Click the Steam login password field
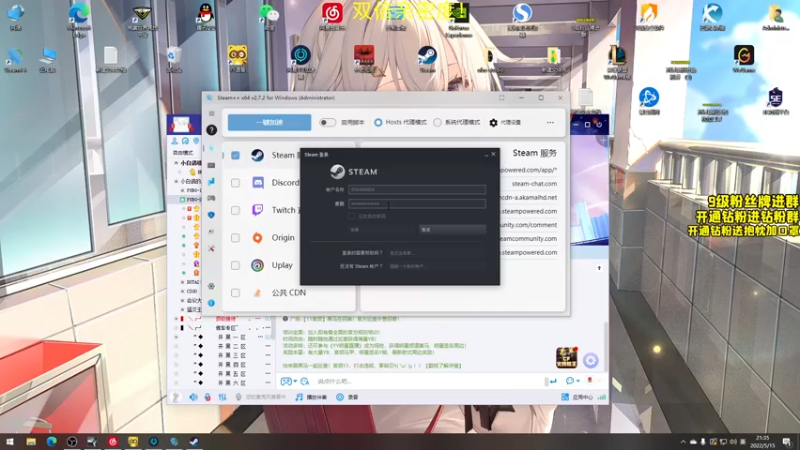Viewport: 800px width, 450px height. point(417,204)
